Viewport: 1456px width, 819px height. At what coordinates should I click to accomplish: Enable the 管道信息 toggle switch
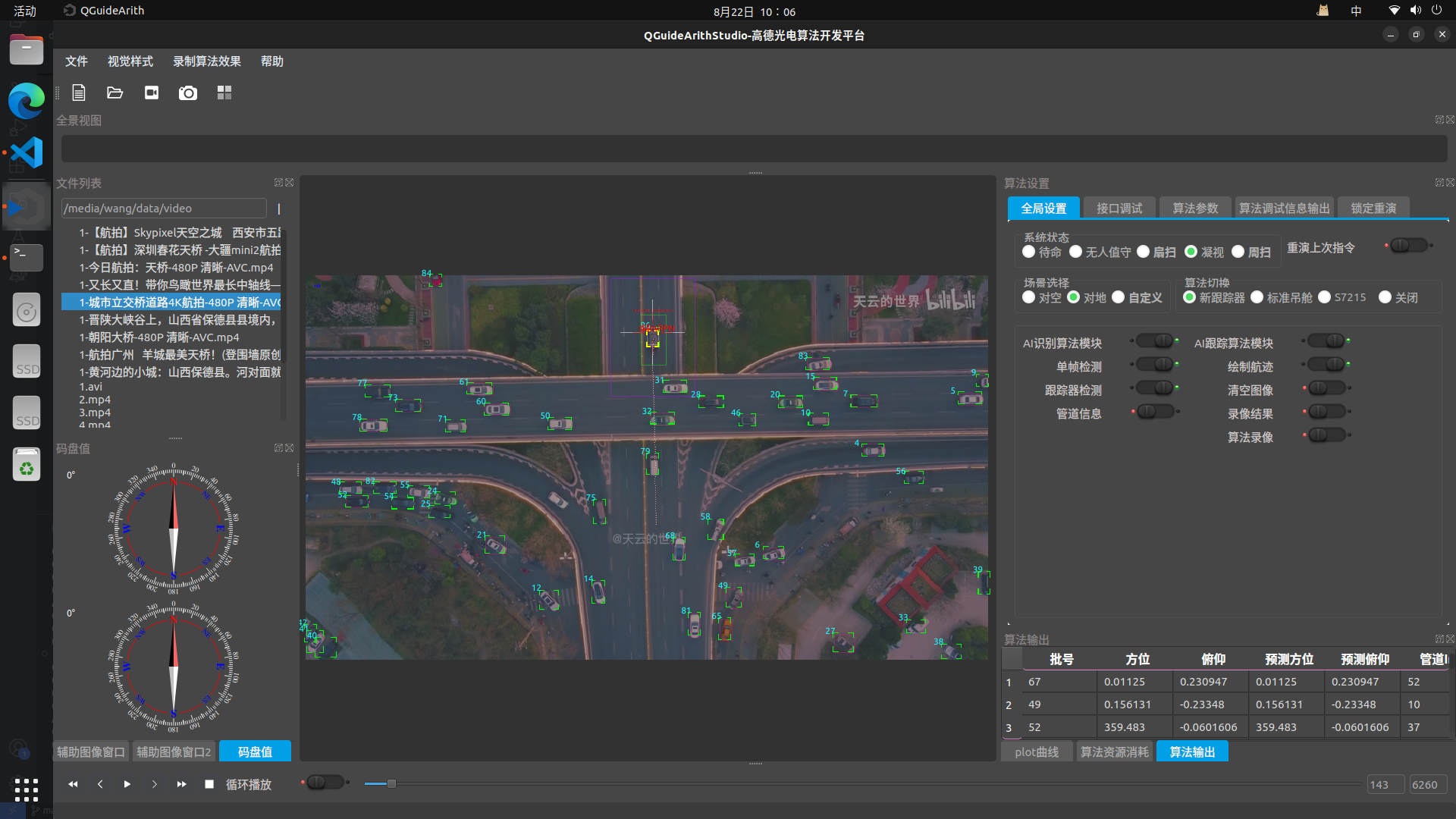tap(1155, 412)
